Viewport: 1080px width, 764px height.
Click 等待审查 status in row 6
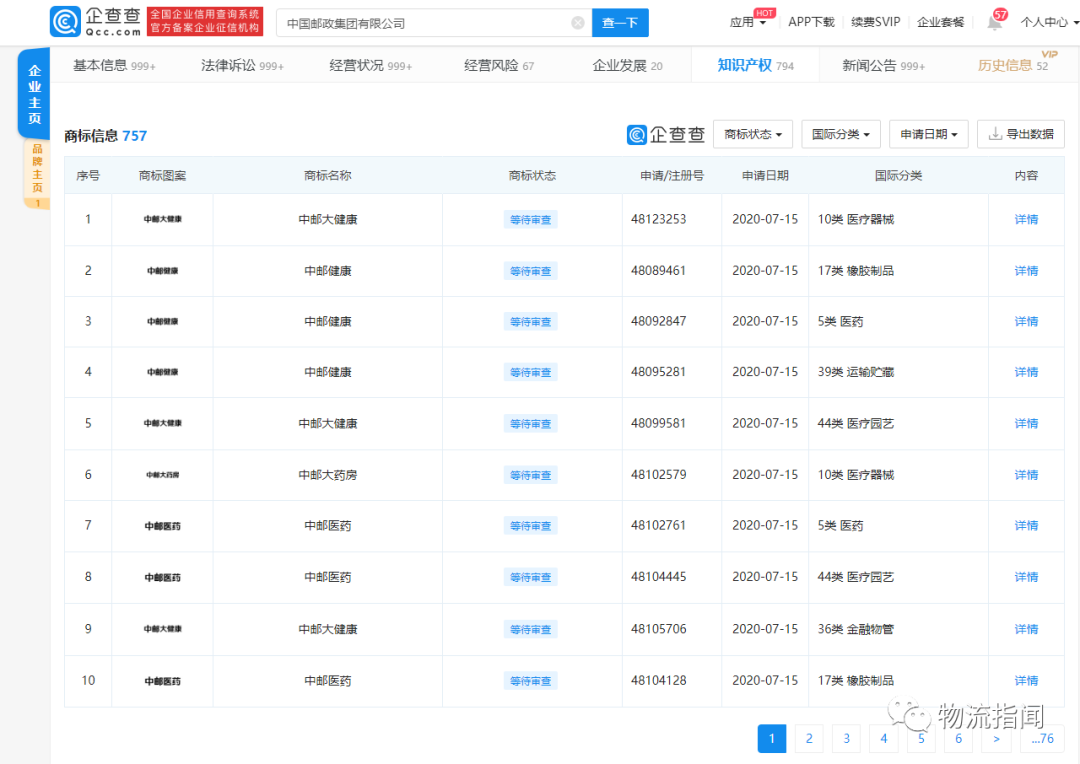coord(530,475)
